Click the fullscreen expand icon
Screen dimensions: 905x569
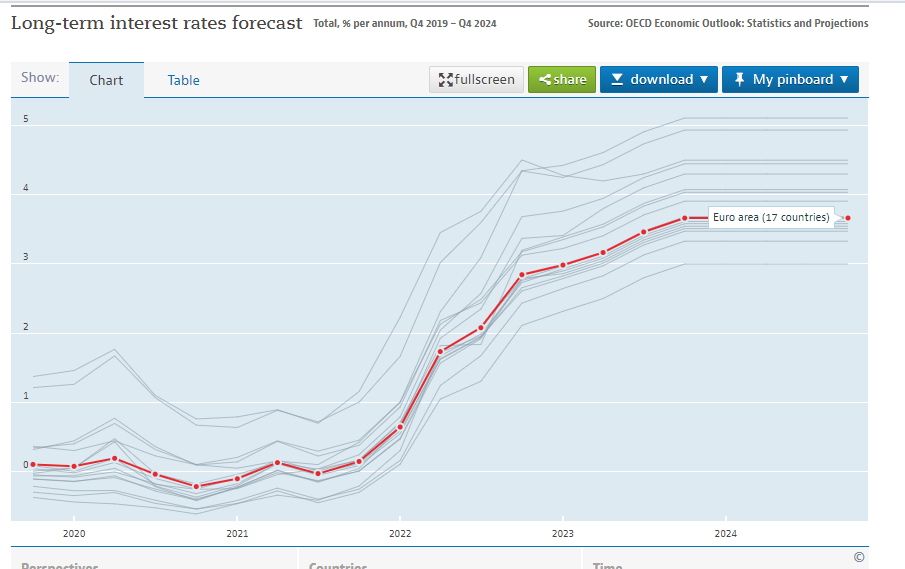tap(446, 80)
